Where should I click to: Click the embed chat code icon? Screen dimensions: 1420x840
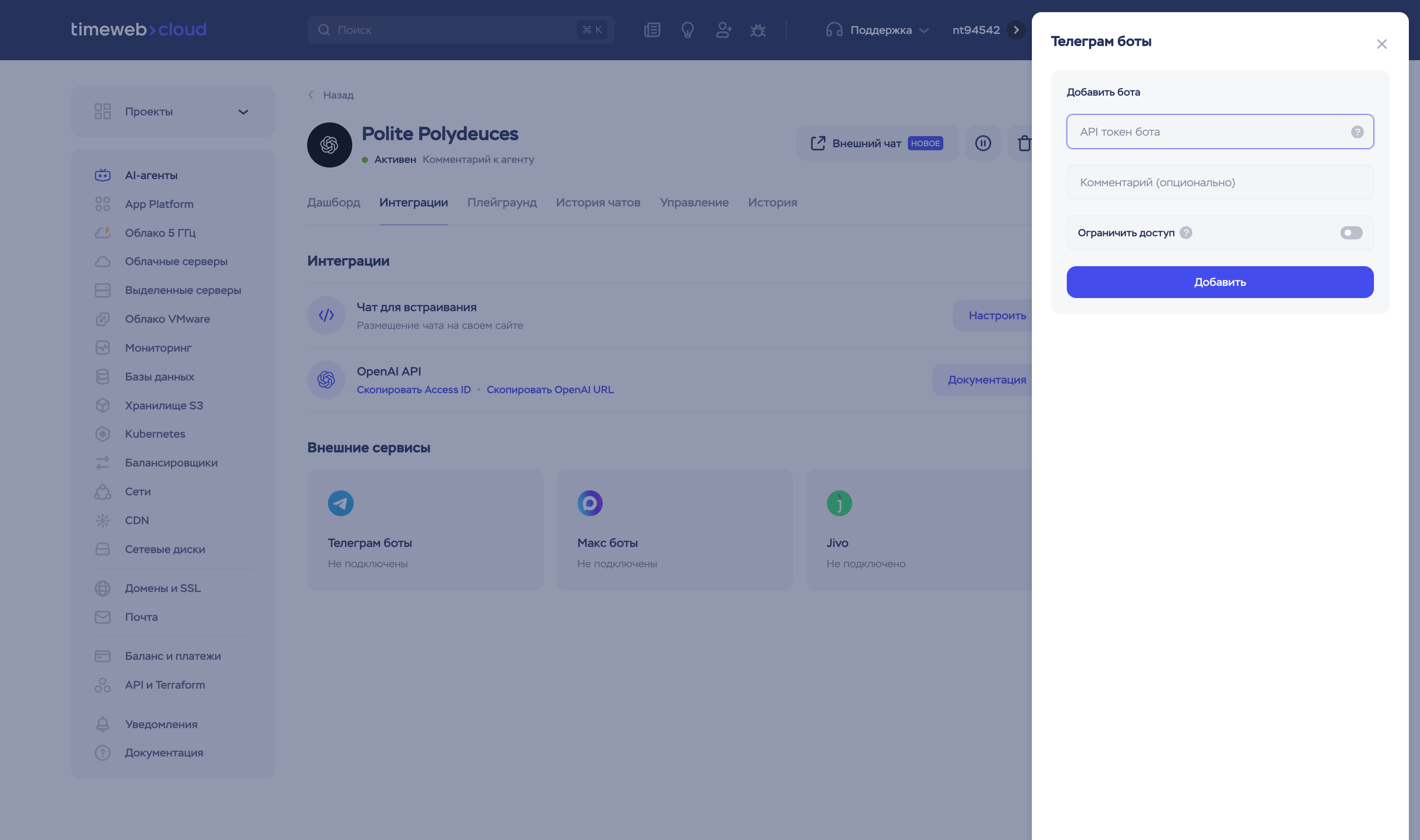pos(326,315)
